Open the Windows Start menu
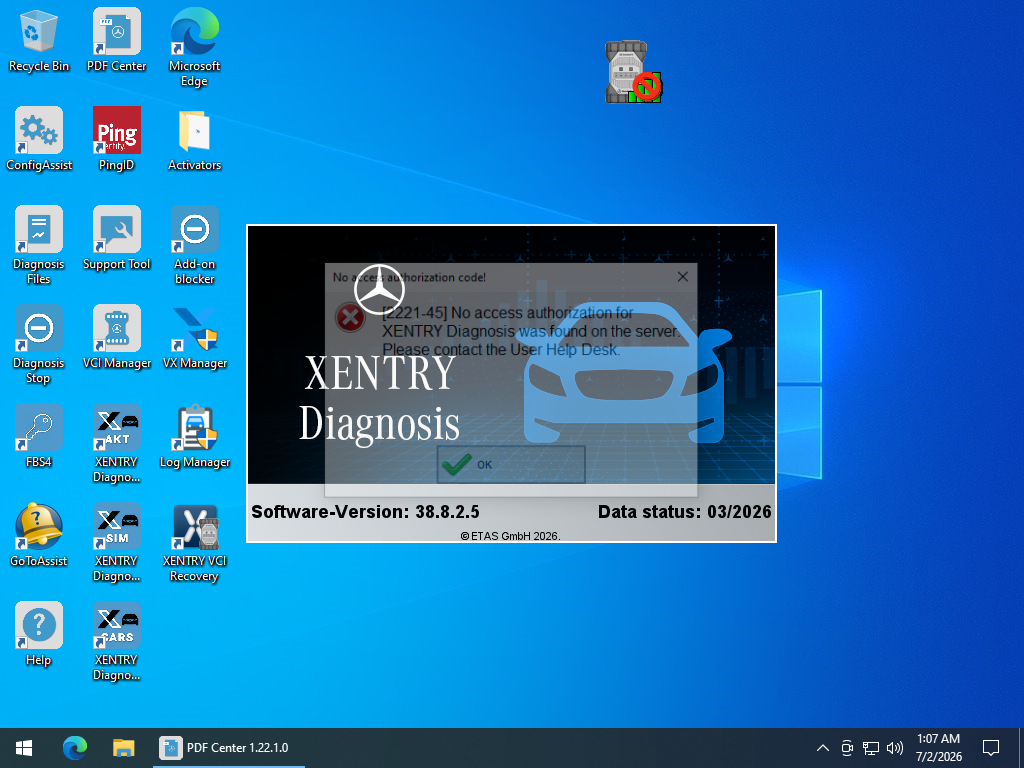 tap(24, 748)
